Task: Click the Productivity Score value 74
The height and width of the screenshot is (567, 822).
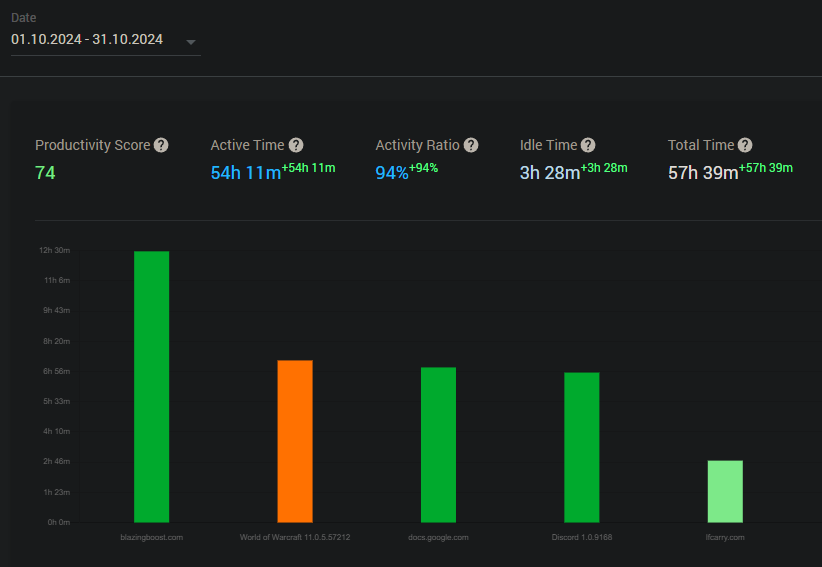Action: point(45,172)
